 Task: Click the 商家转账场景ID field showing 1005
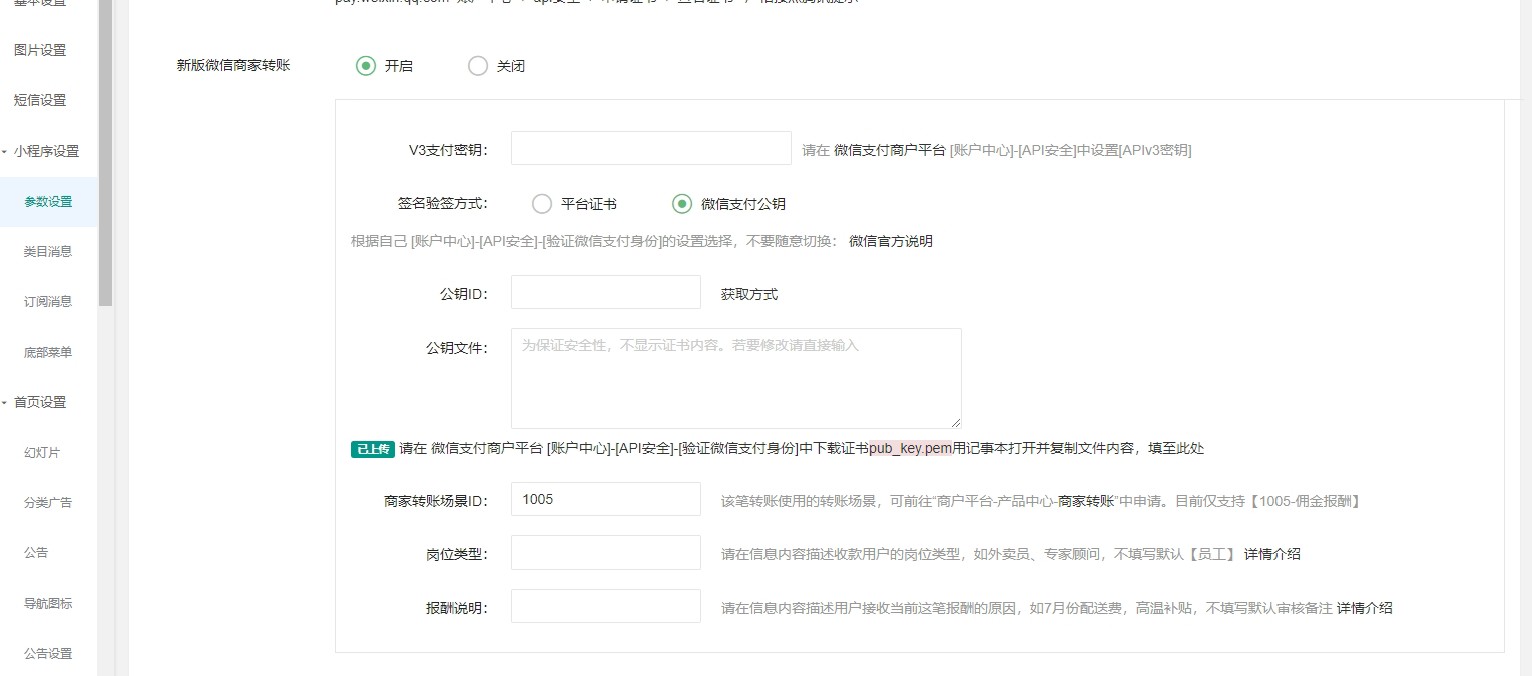606,499
